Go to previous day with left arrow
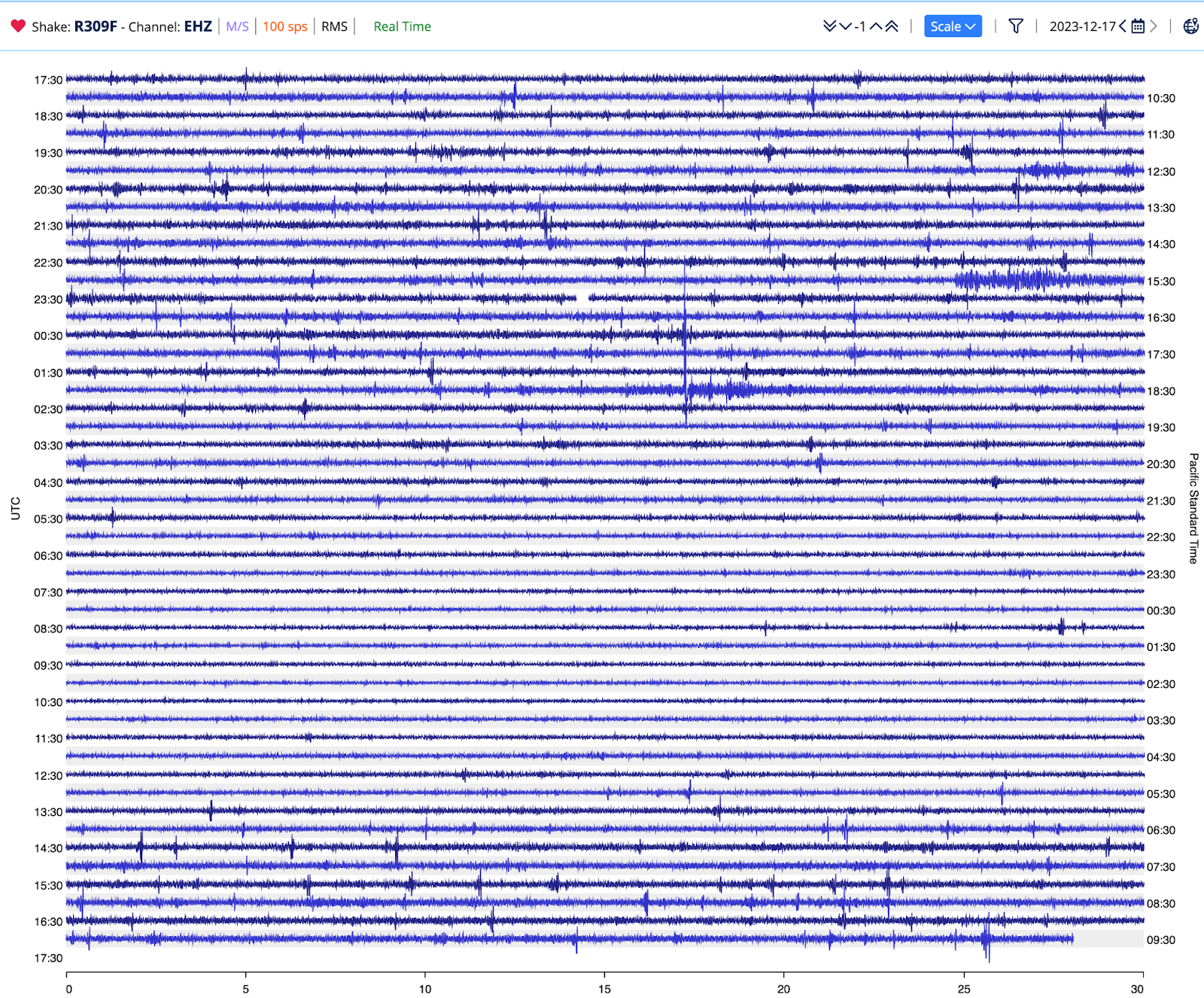 pyautogui.click(x=1123, y=26)
